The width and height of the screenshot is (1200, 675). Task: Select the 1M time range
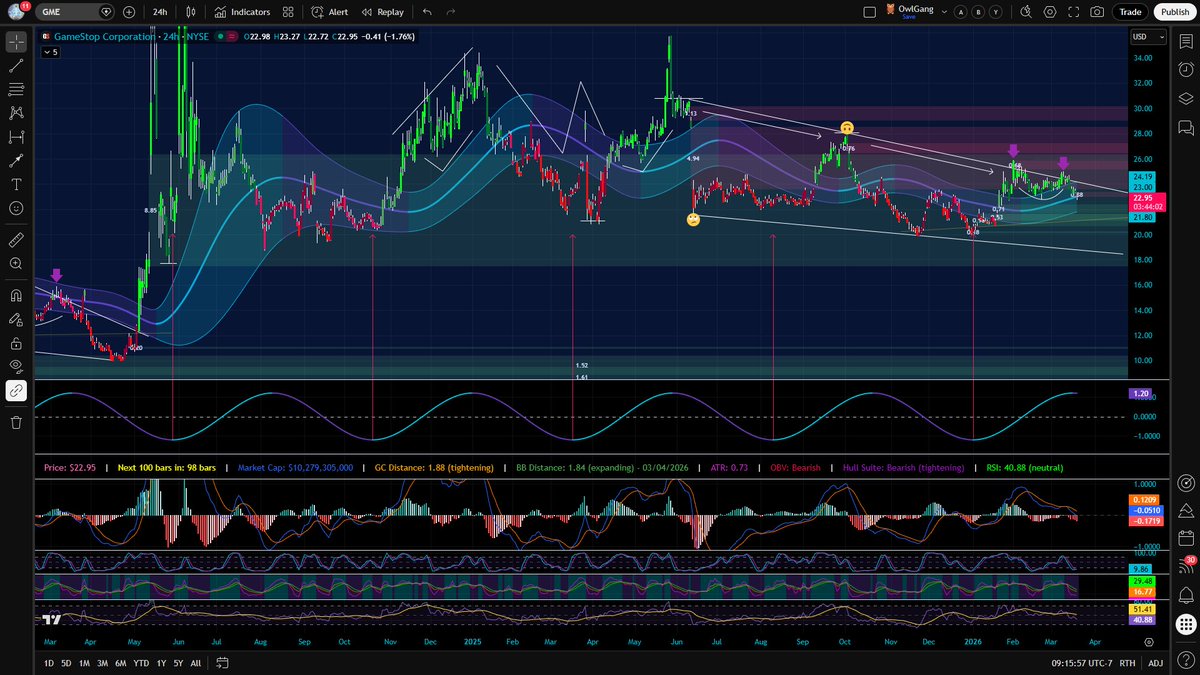[84, 663]
